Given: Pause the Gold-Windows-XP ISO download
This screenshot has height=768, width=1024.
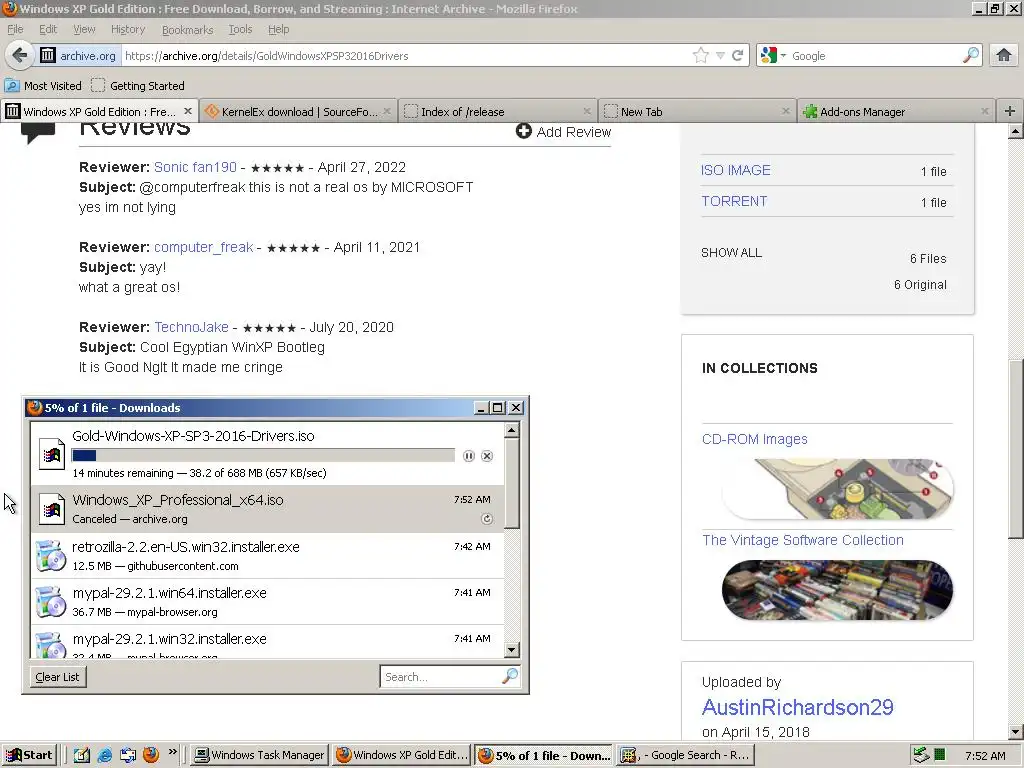Looking at the screenshot, I should pyautogui.click(x=469, y=456).
